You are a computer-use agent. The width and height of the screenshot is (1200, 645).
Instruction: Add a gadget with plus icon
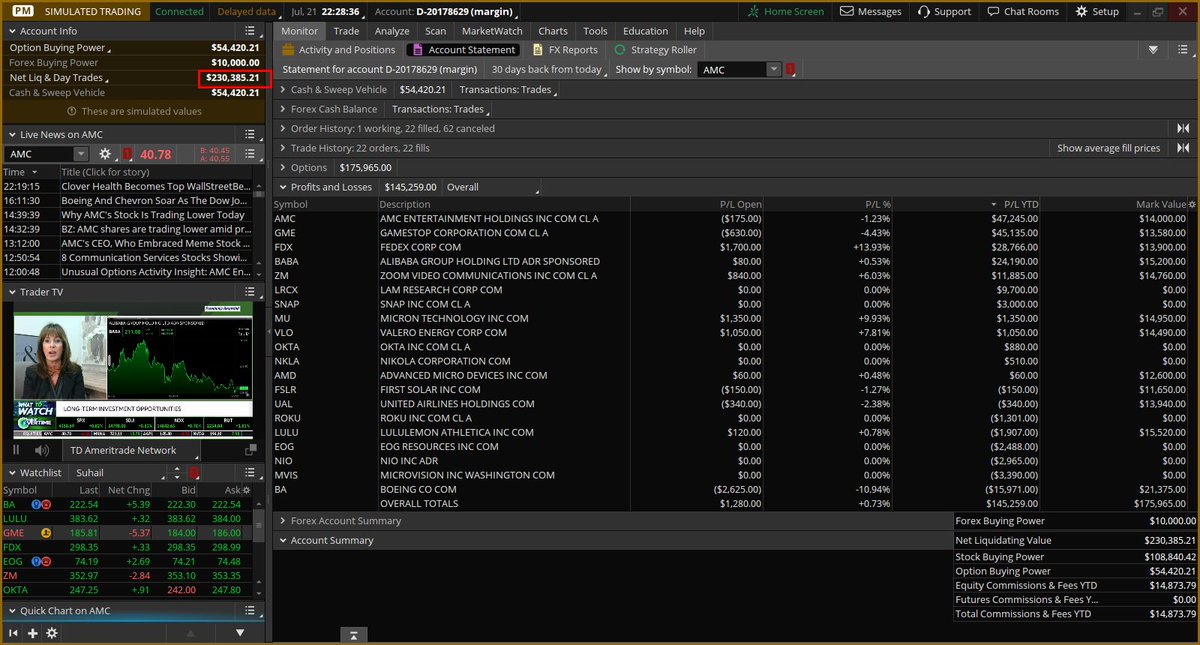[x=32, y=633]
